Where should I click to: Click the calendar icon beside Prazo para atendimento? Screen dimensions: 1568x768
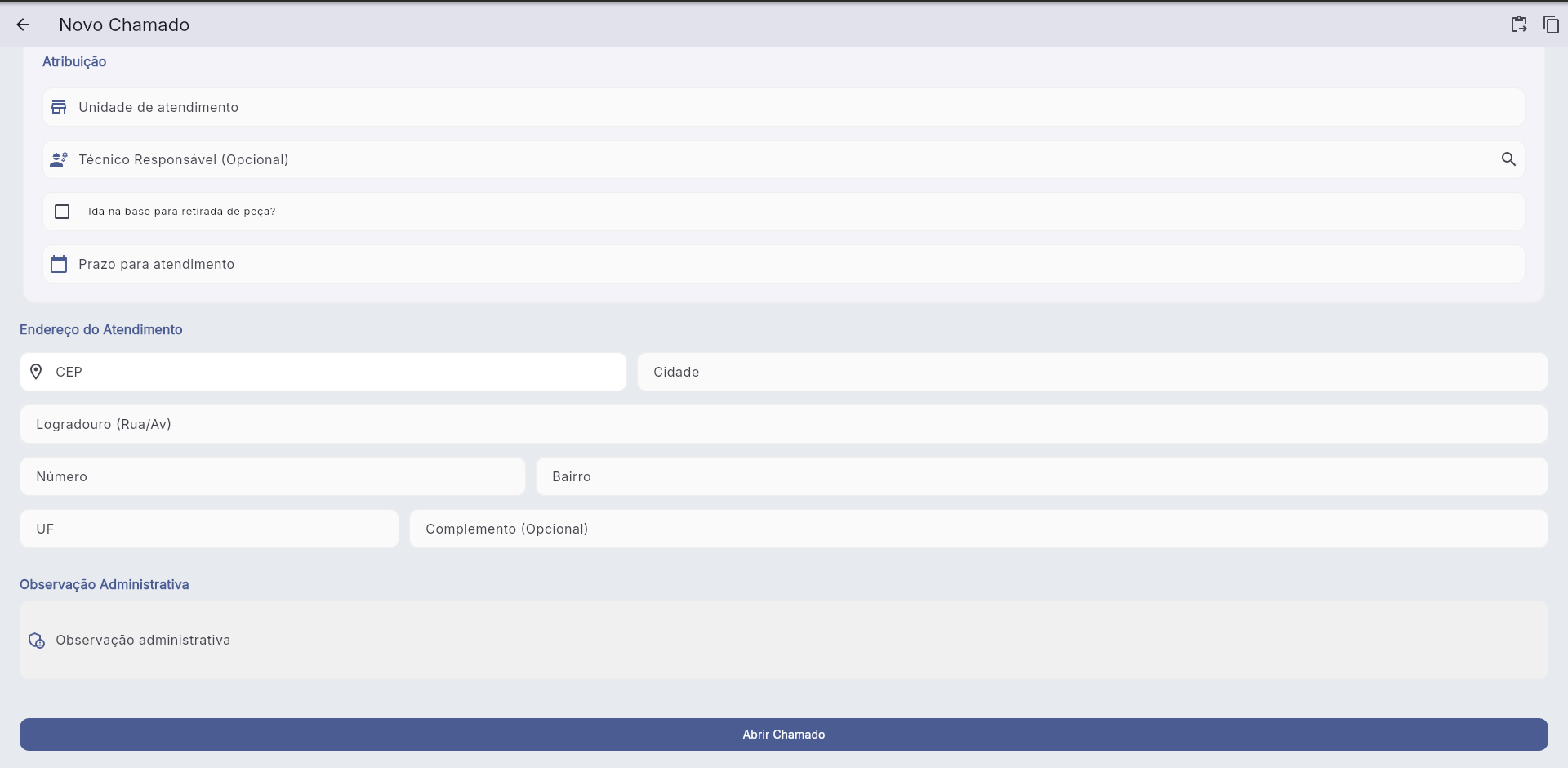coord(59,264)
